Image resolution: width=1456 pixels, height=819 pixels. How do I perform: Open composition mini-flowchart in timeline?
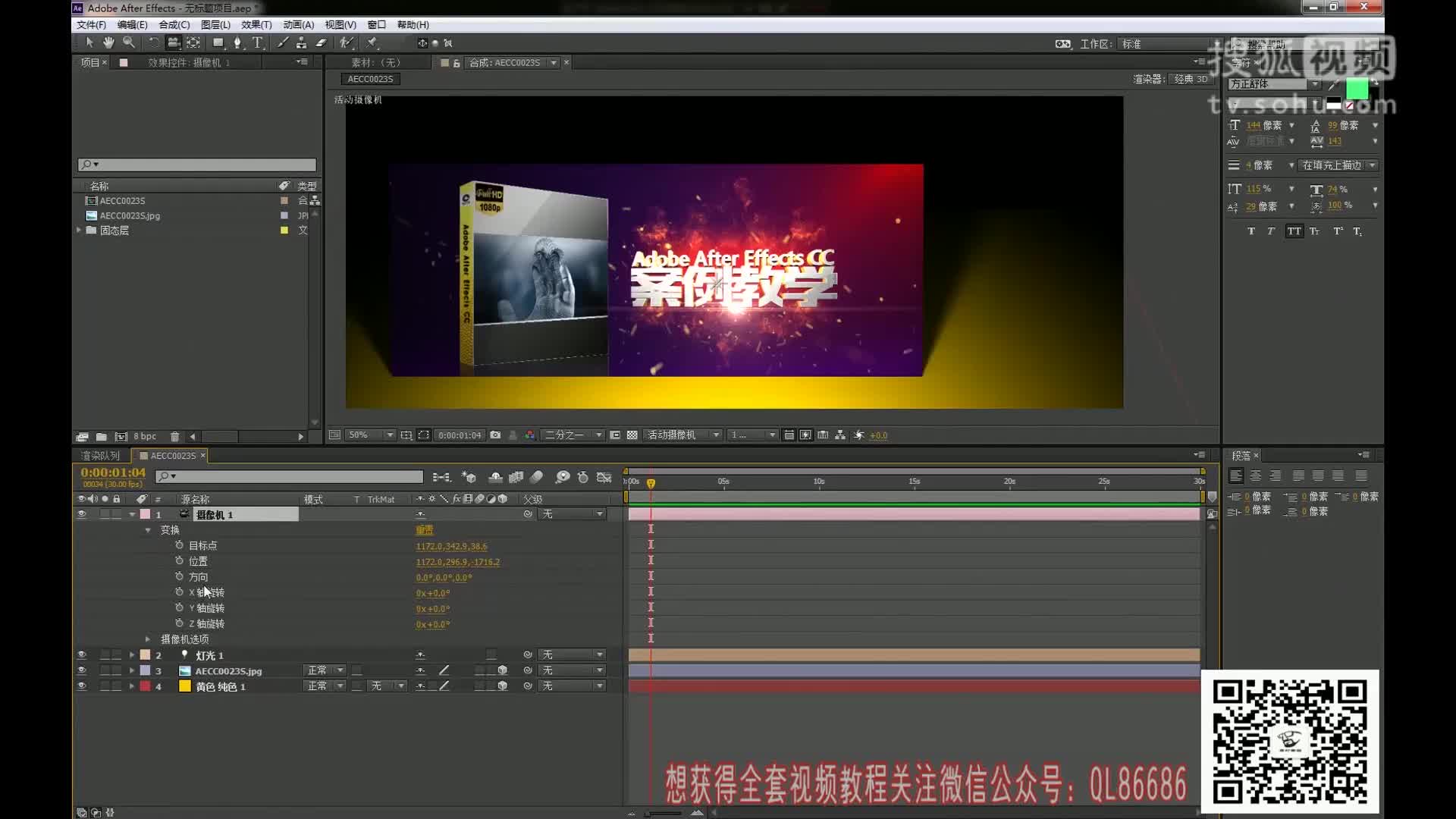click(441, 477)
